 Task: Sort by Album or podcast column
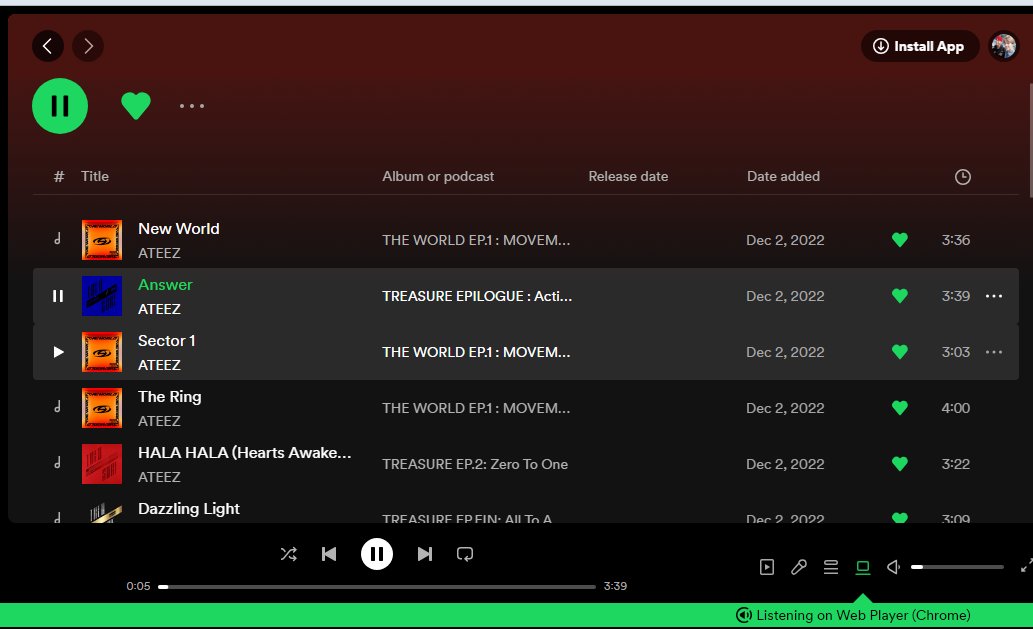(438, 177)
